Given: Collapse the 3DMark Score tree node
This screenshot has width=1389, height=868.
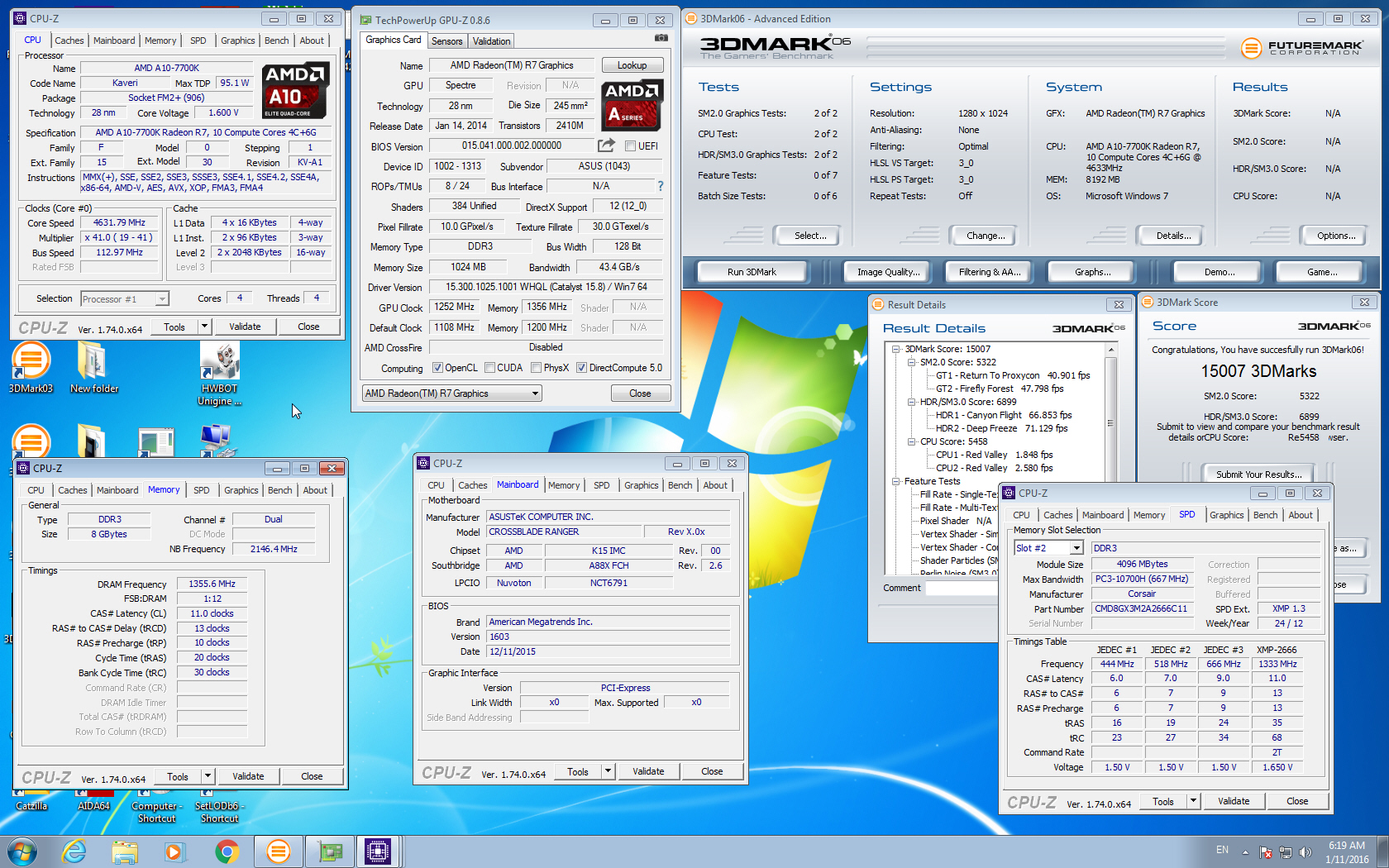Looking at the screenshot, I should (895, 349).
